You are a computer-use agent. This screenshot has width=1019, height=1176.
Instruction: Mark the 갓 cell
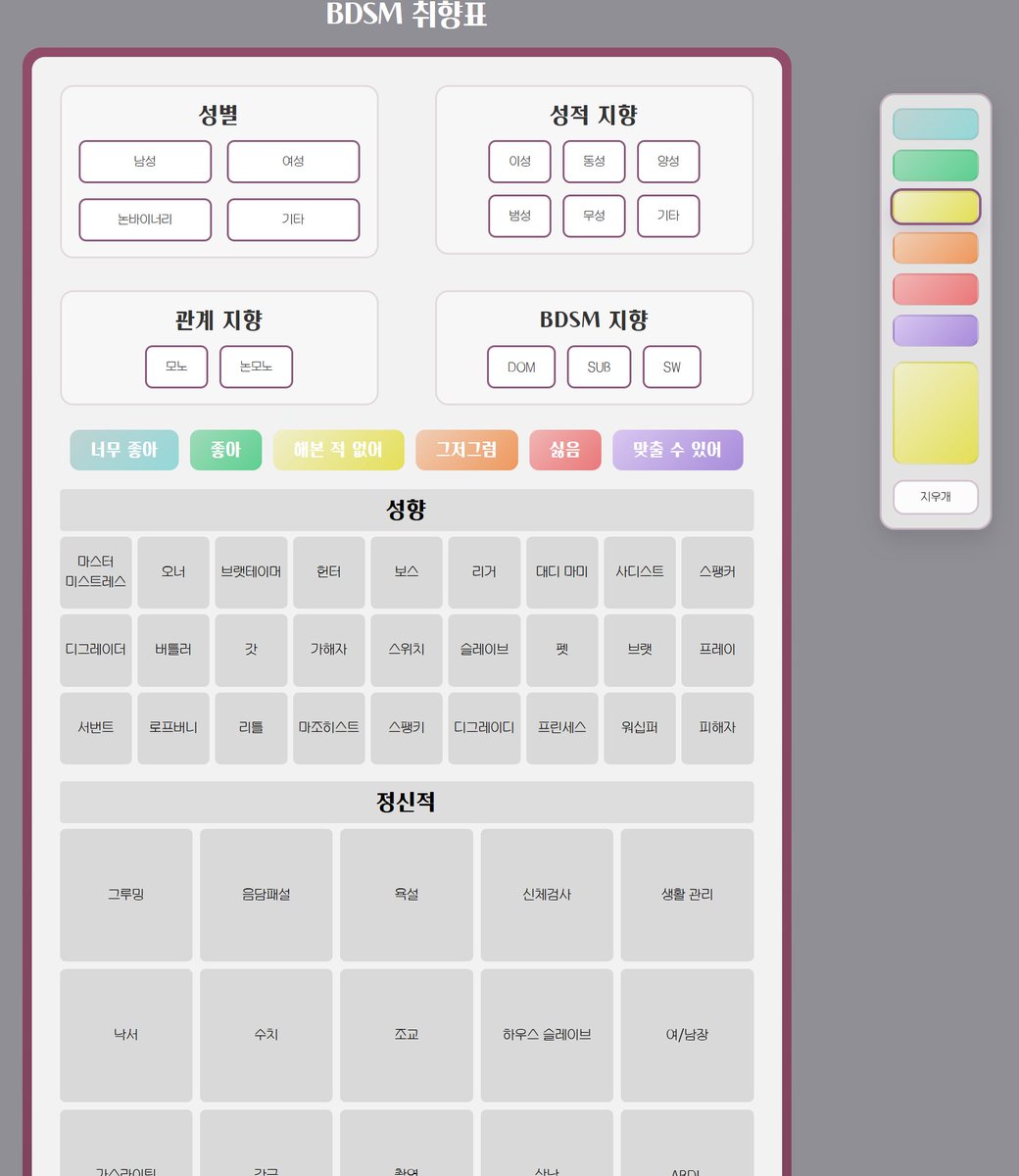tap(251, 651)
